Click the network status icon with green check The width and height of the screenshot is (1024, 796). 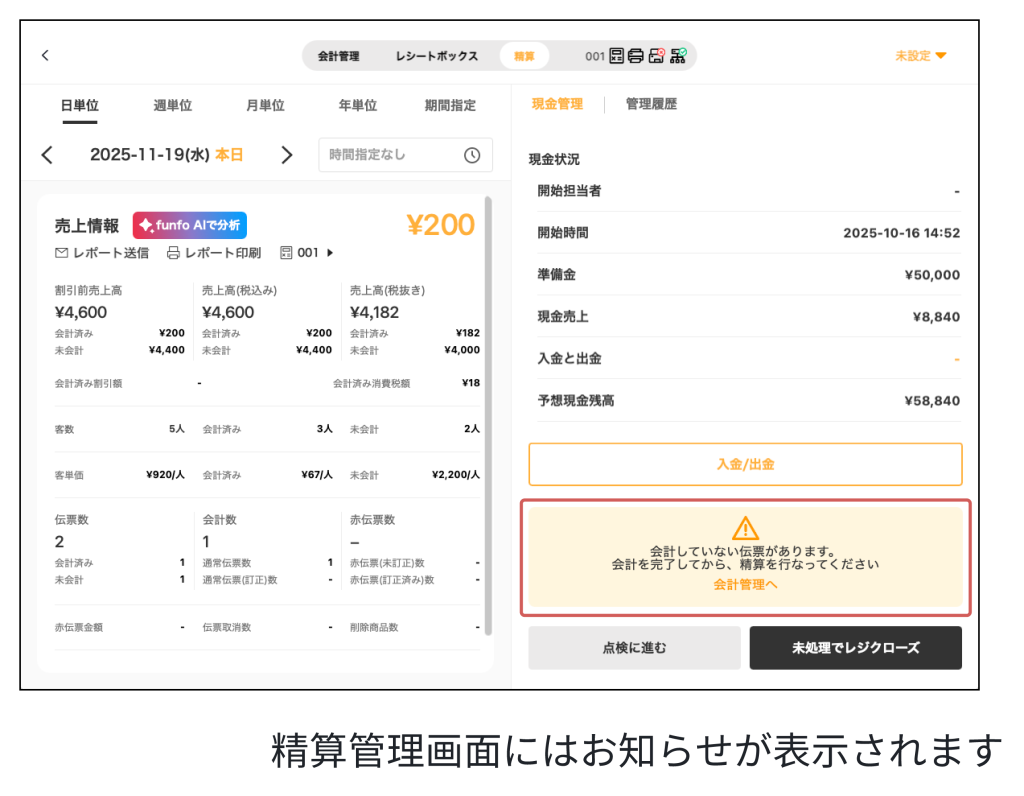pyautogui.click(x=678, y=56)
